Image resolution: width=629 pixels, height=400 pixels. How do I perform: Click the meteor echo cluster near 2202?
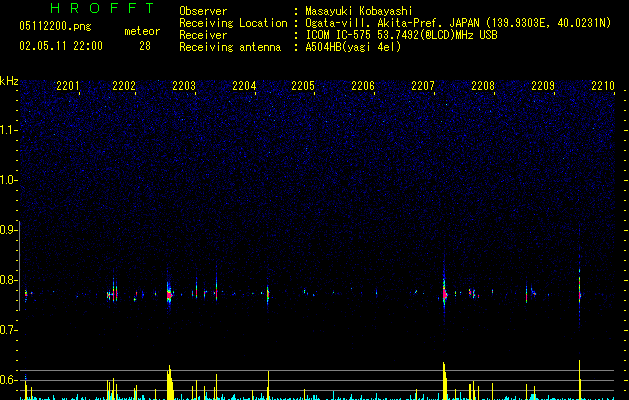(113, 294)
